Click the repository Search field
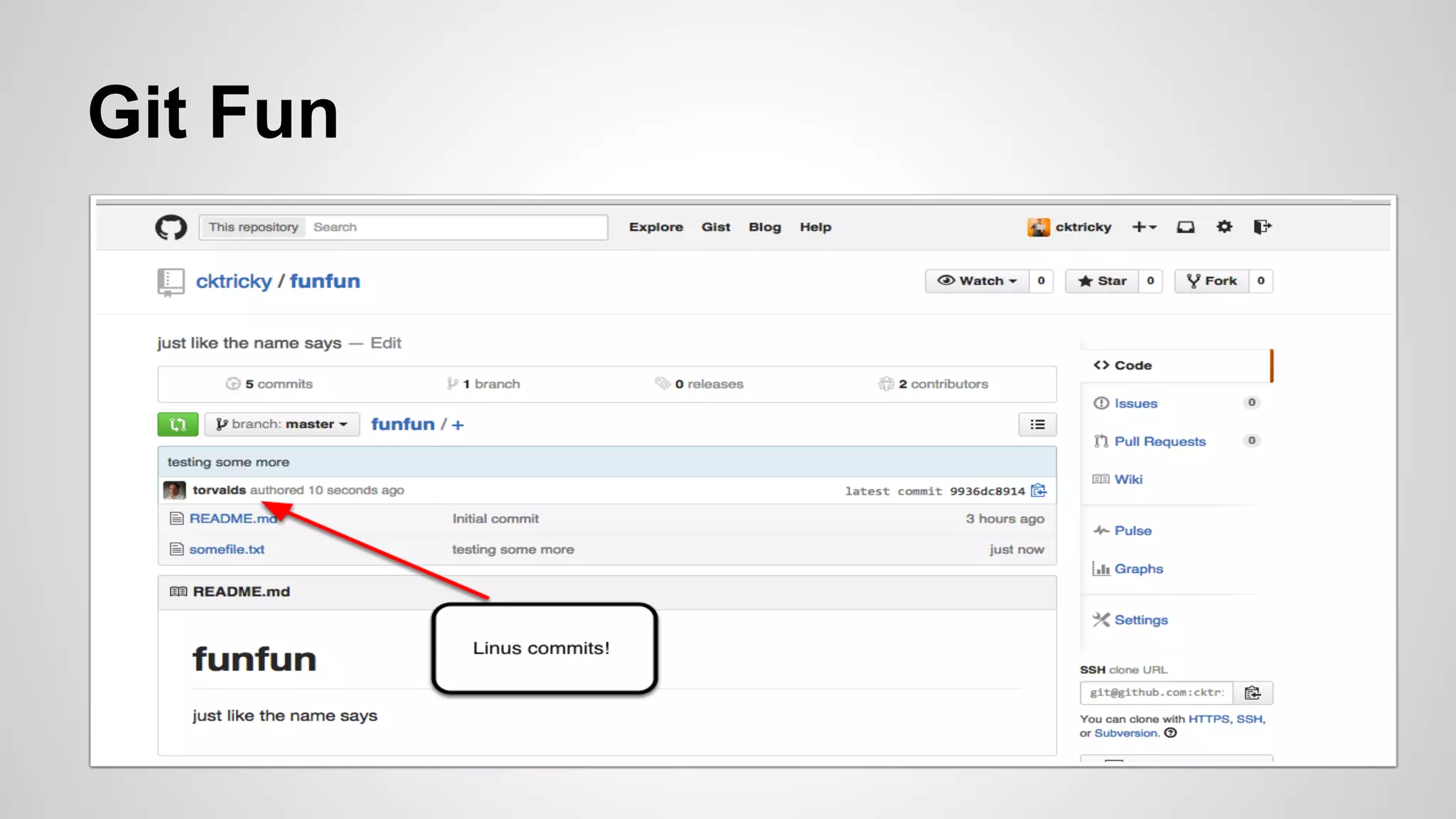1456x819 pixels. coord(455,227)
